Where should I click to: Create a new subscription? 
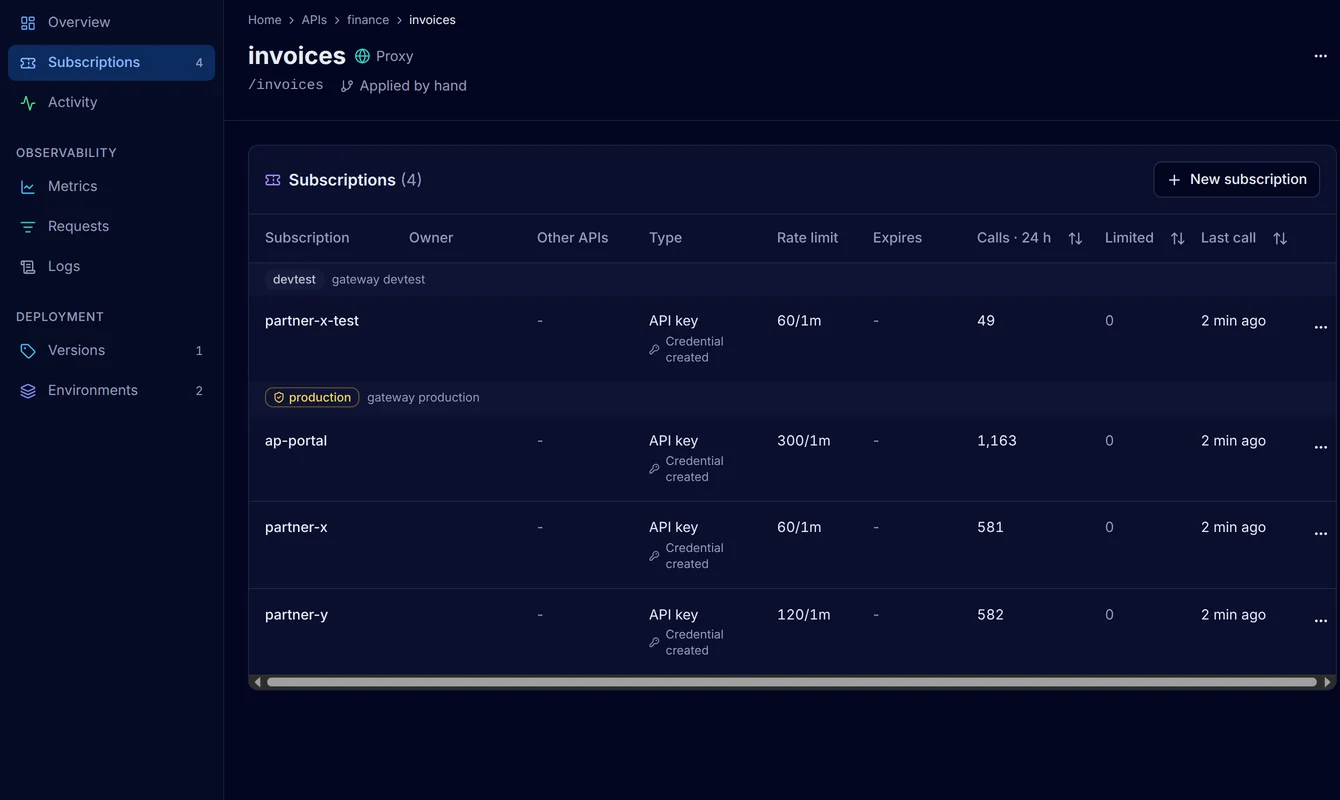(1237, 180)
